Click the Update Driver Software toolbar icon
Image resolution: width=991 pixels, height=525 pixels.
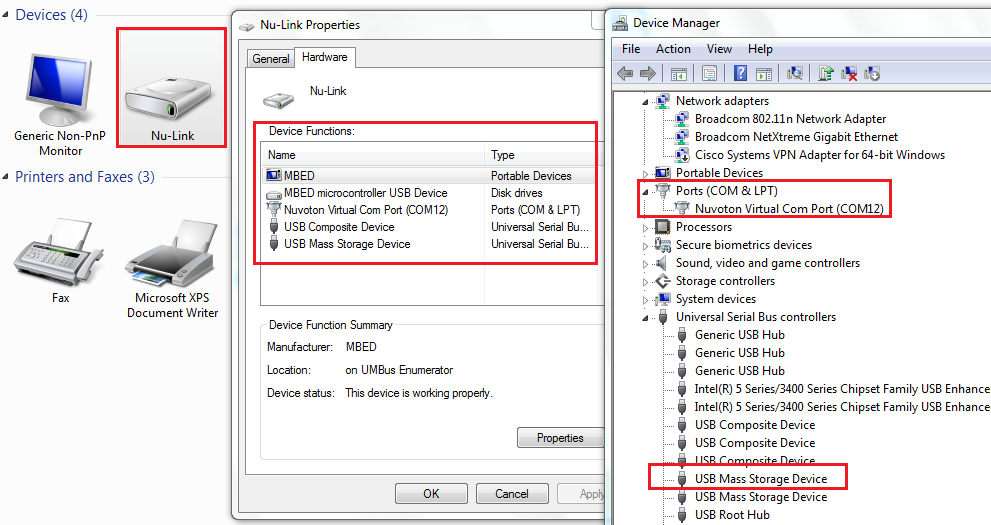826,73
